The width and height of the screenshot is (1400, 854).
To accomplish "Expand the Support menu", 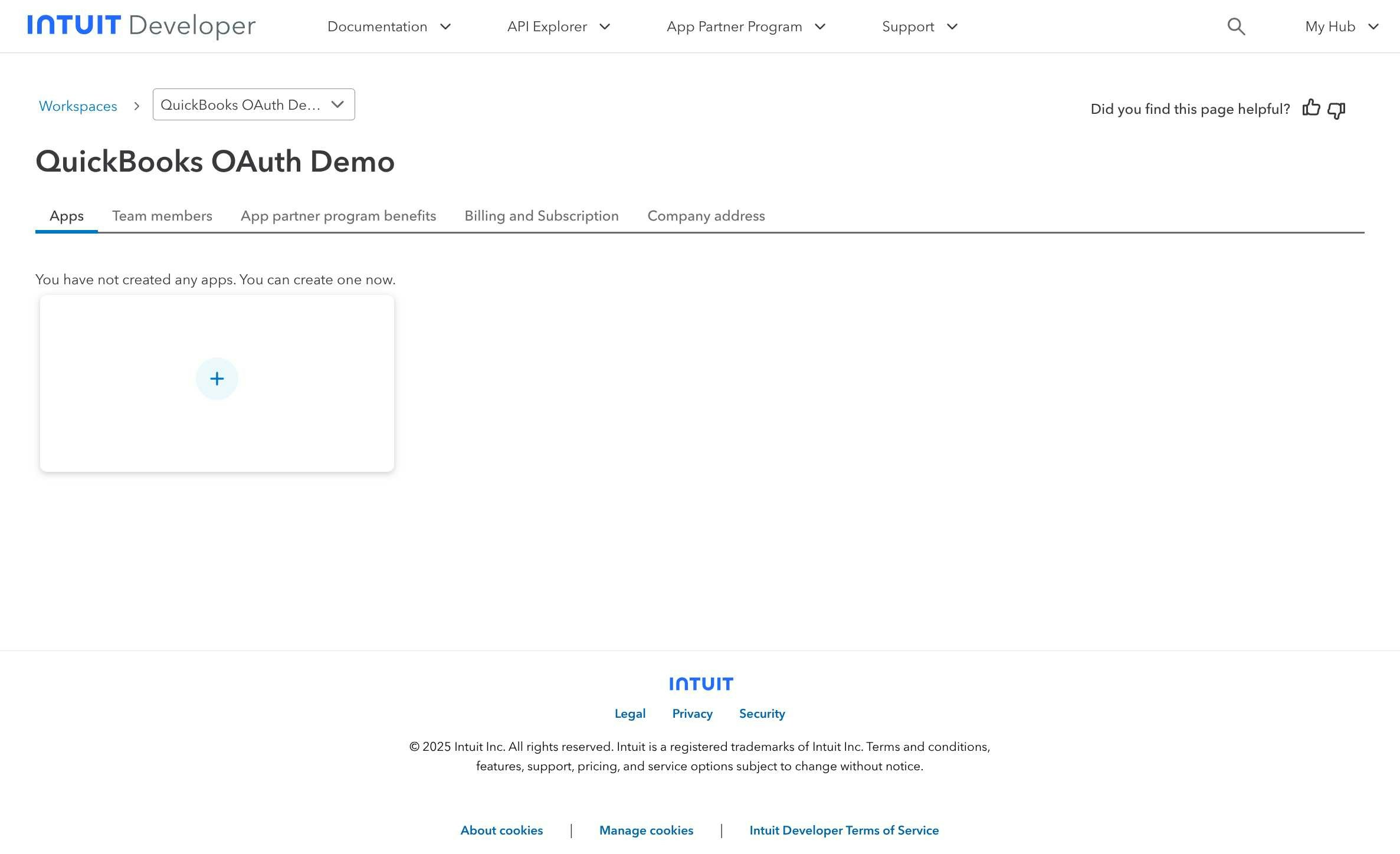I will tap(920, 27).
